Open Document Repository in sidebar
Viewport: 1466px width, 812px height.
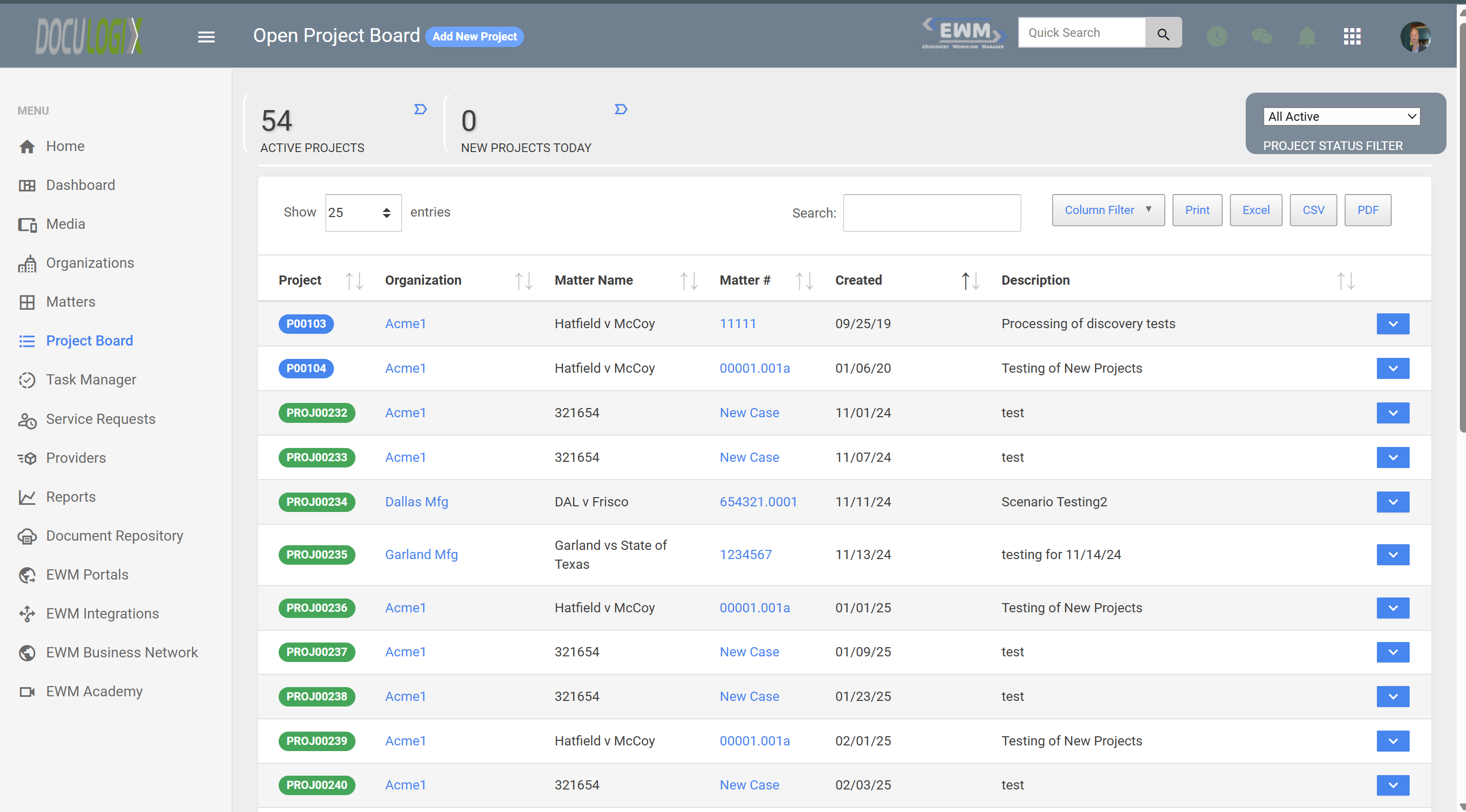[x=114, y=536]
